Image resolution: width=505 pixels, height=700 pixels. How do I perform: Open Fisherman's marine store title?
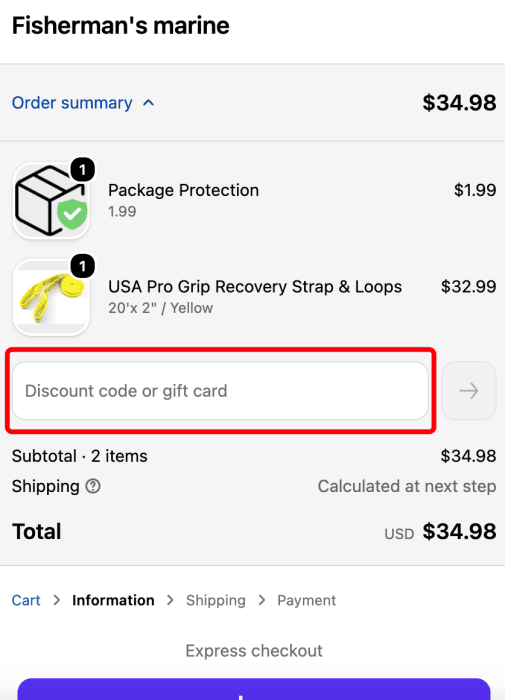(121, 25)
